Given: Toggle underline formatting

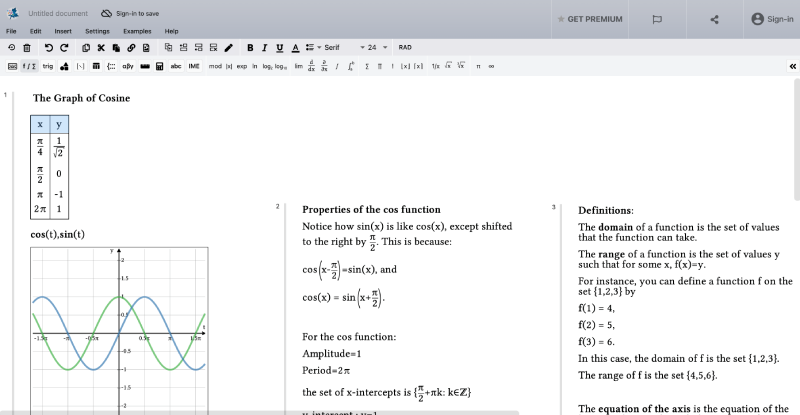Looking at the screenshot, I should click(280, 47).
